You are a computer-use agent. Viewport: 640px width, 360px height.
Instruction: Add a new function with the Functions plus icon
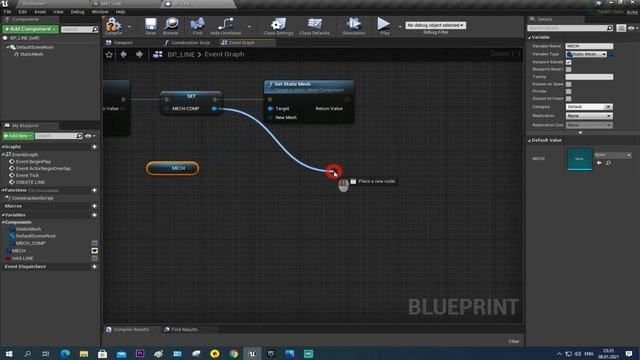point(94,190)
